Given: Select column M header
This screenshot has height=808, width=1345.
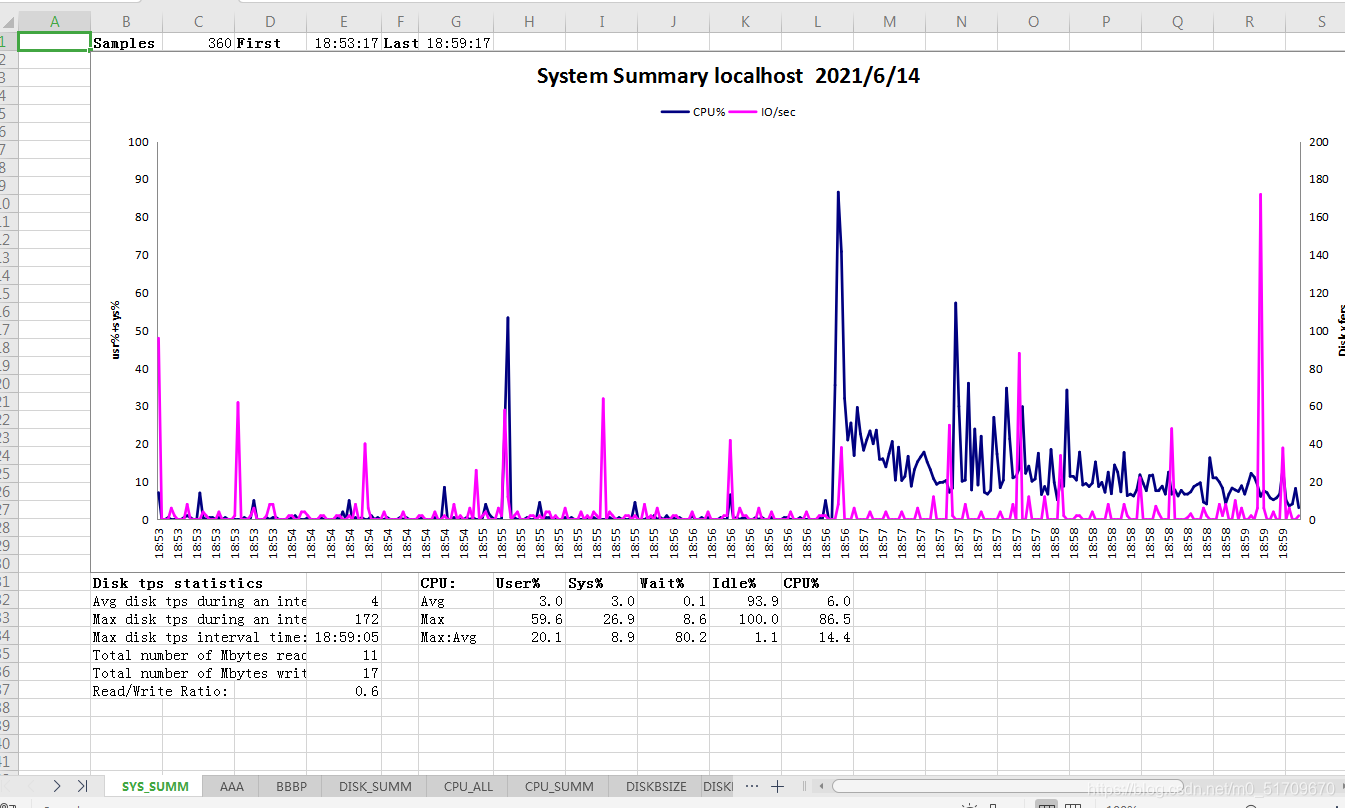Looking at the screenshot, I should [889, 22].
